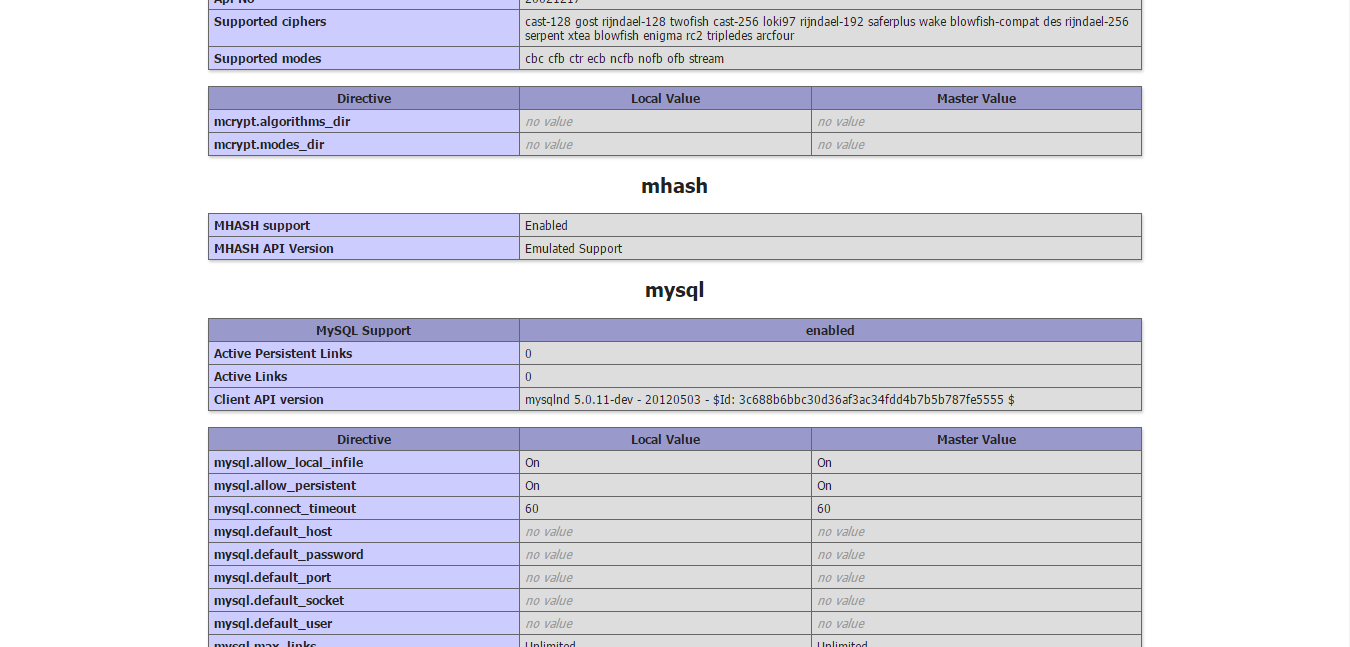Click local "no value" for mcrypt.modes_dir
Viewport: 1350px width, 647px height.
coord(549,144)
